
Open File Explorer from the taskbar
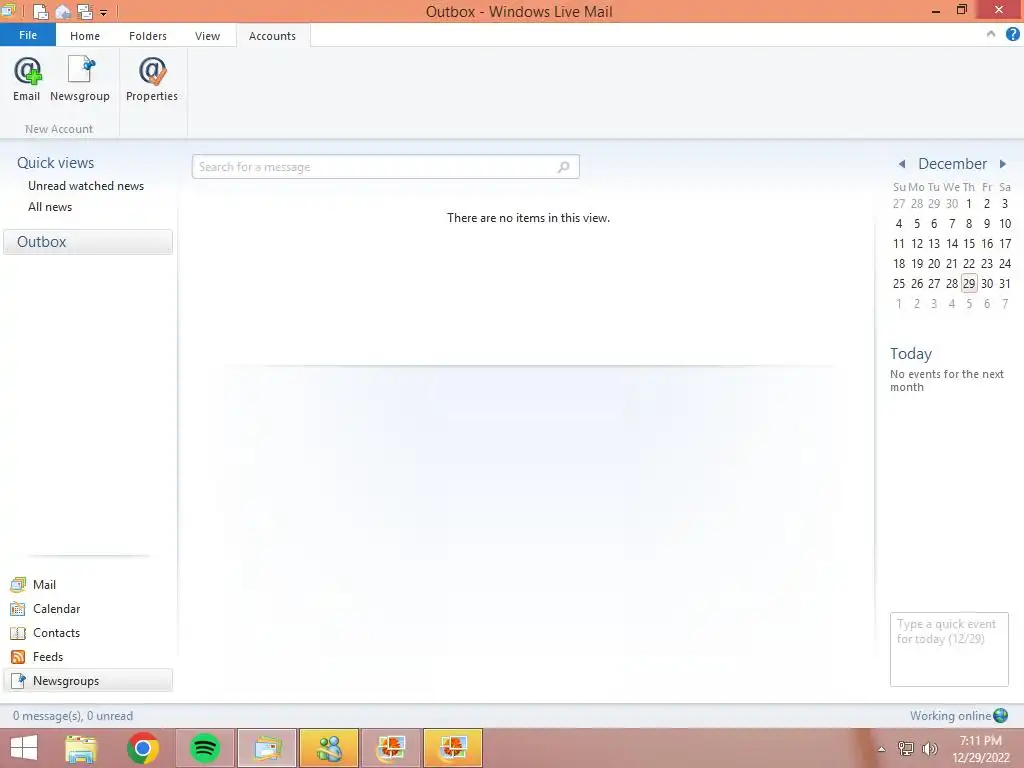tap(81, 748)
